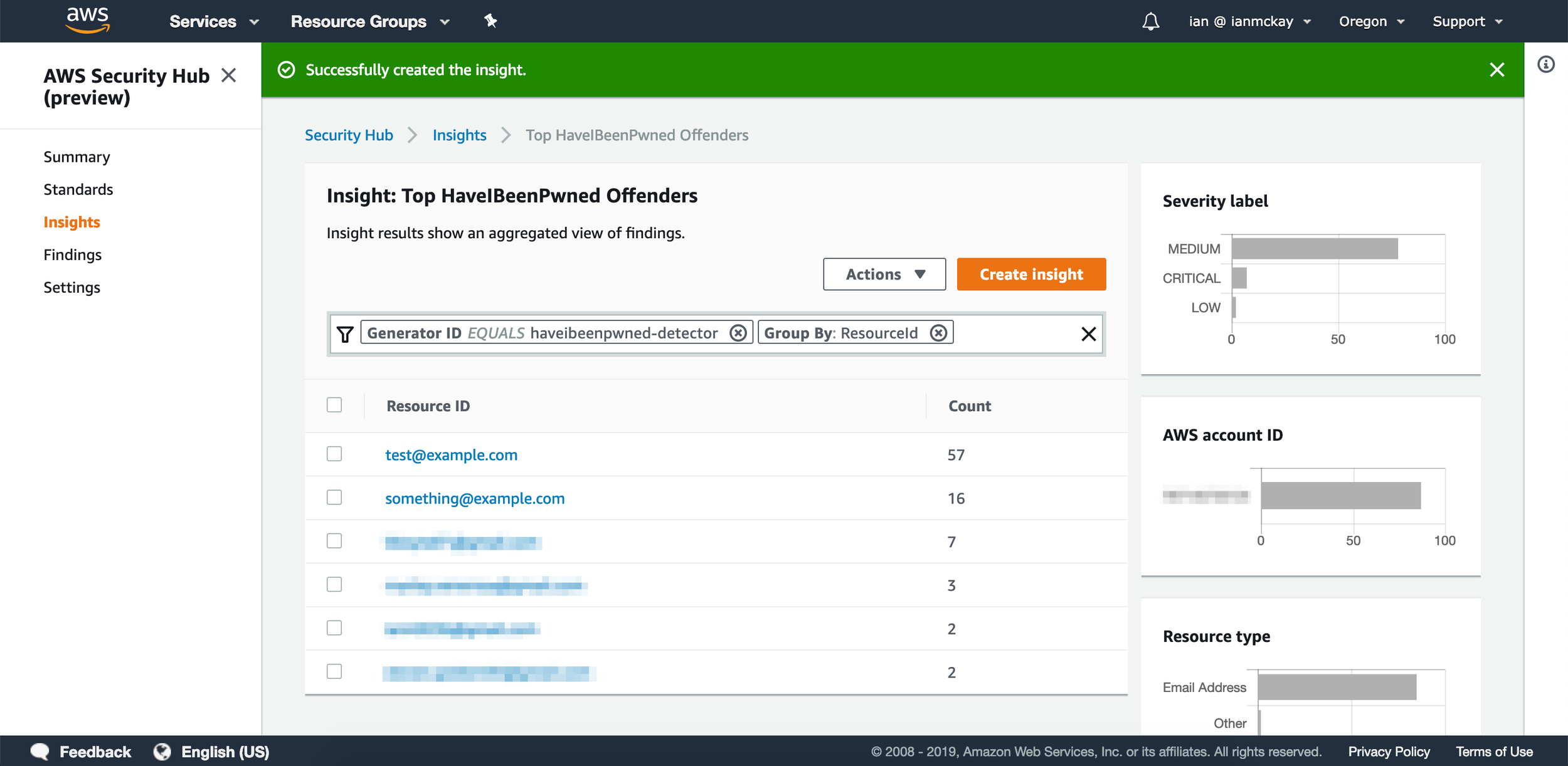Image resolution: width=1568 pixels, height=766 pixels.
Task: Check the test@example.com row checkbox
Action: coord(334,454)
